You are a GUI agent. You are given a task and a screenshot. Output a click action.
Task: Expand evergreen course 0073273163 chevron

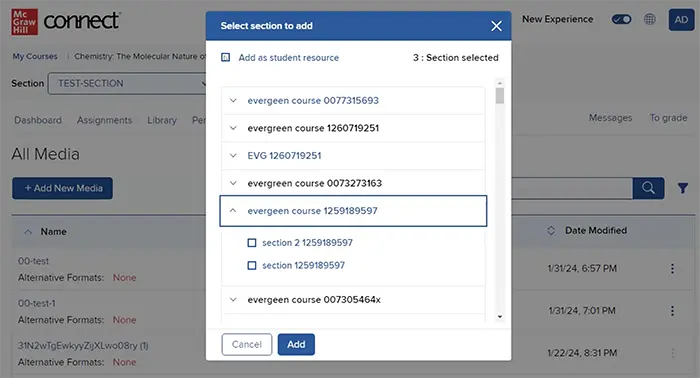coord(233,183)
